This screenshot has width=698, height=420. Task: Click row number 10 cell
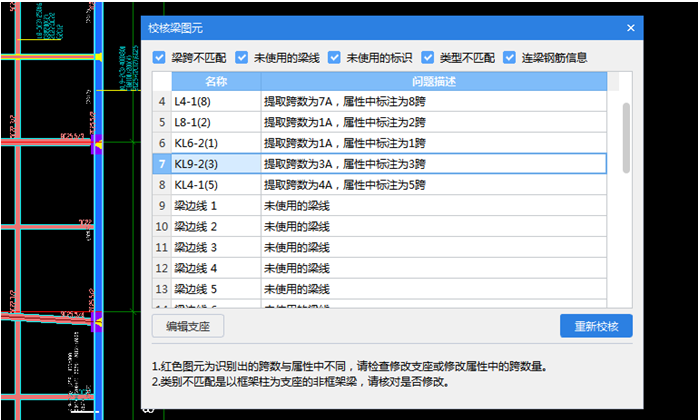click(162, 227)
